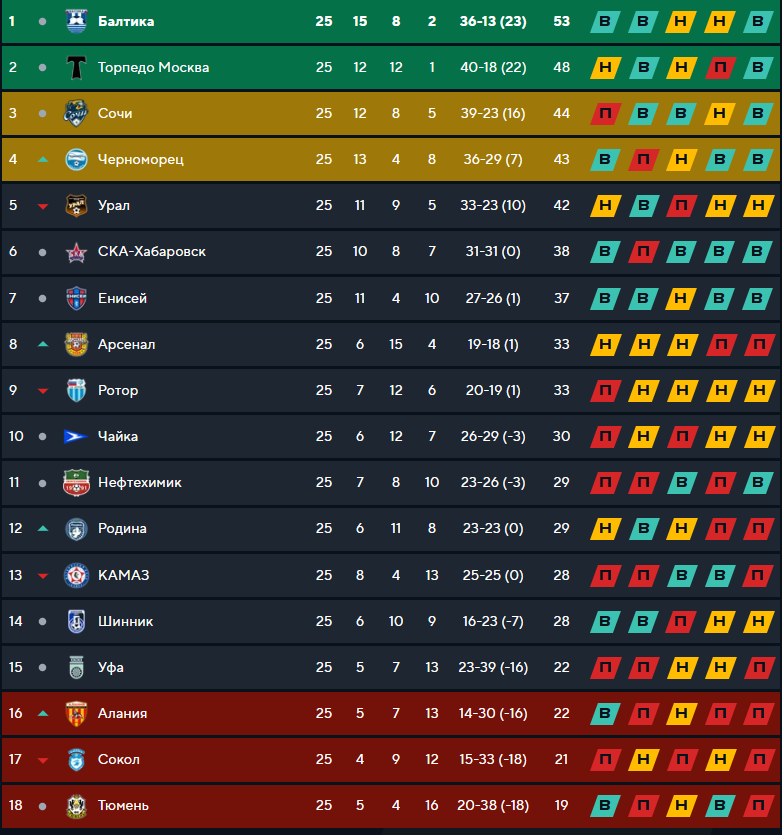Click the Уфа table row points value
The image size is (782, 840).
point(561,667)
